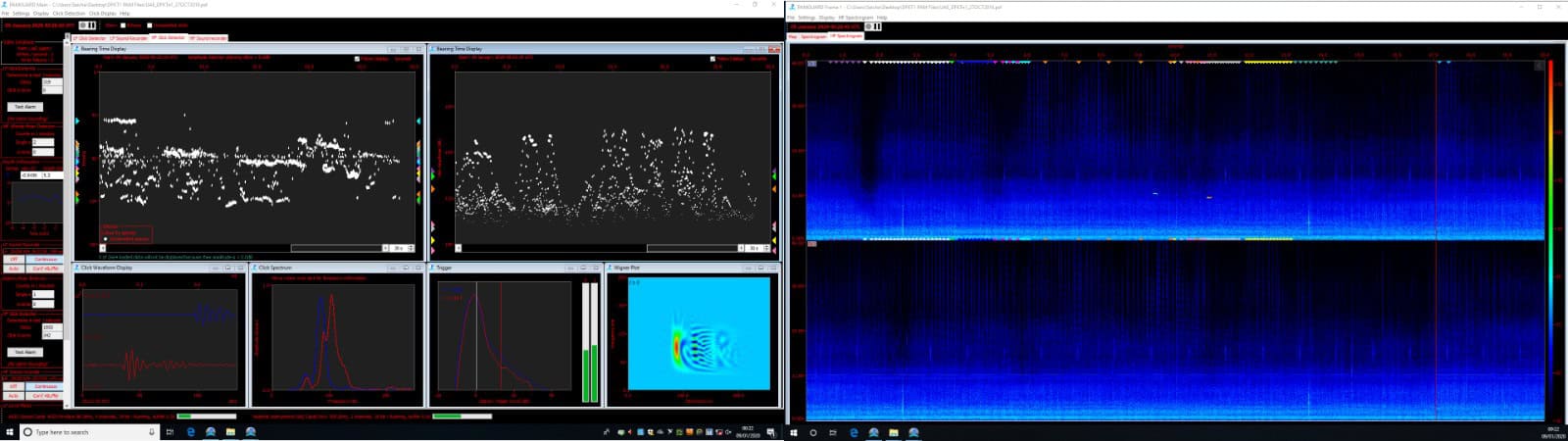The width and height of the screenshot is (1568, 441).
Task: Open the HF Spectrogram menu
Action: [x=856, y=18]
